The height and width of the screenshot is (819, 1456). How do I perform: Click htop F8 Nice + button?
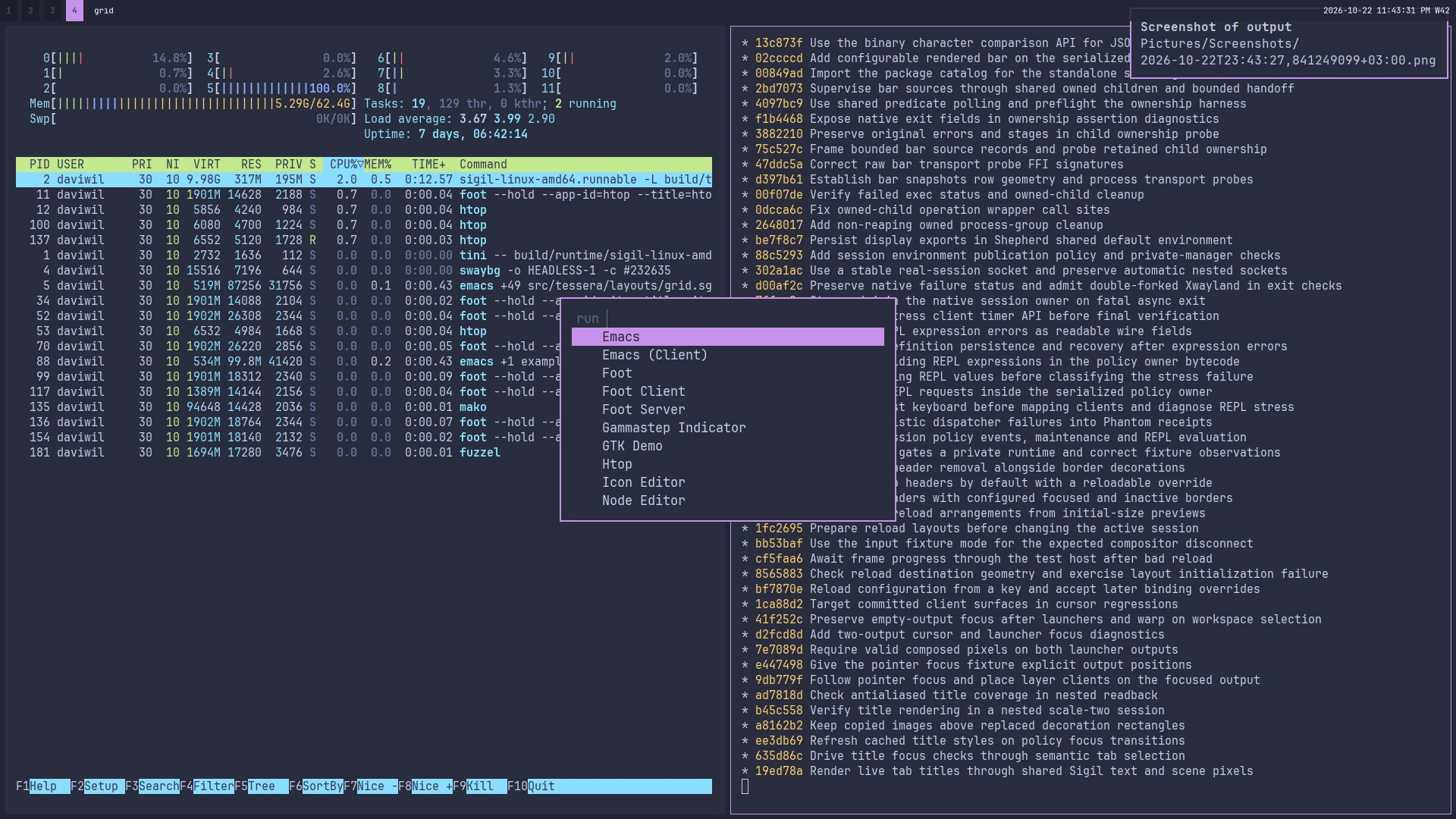coord(425,786)
